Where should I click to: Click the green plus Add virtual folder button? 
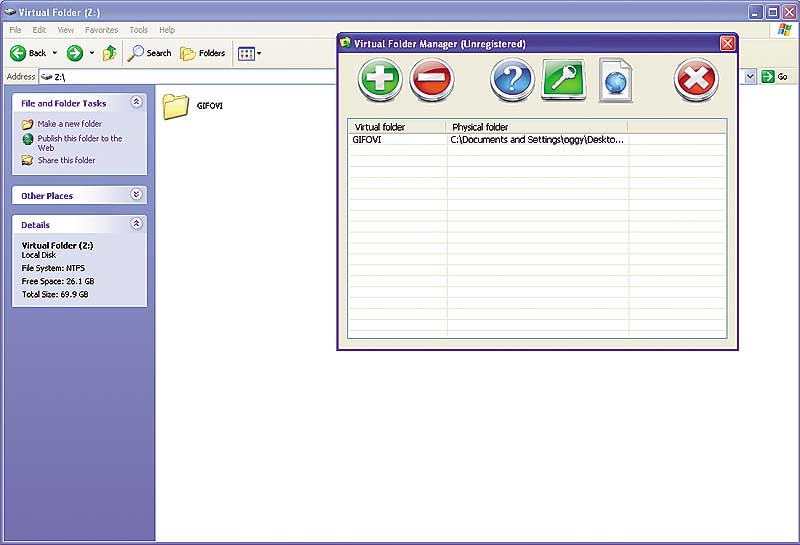(380, 80)
